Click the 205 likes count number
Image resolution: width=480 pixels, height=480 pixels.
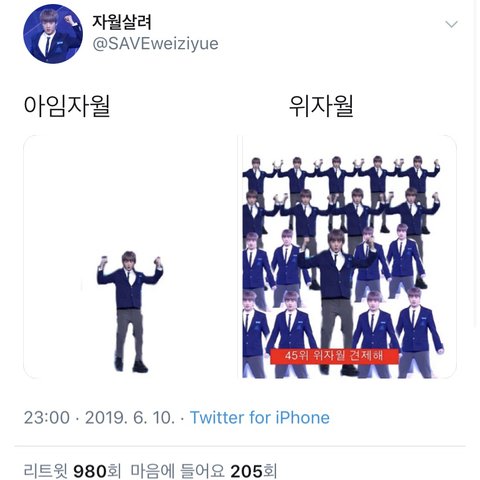coord(246,471)
